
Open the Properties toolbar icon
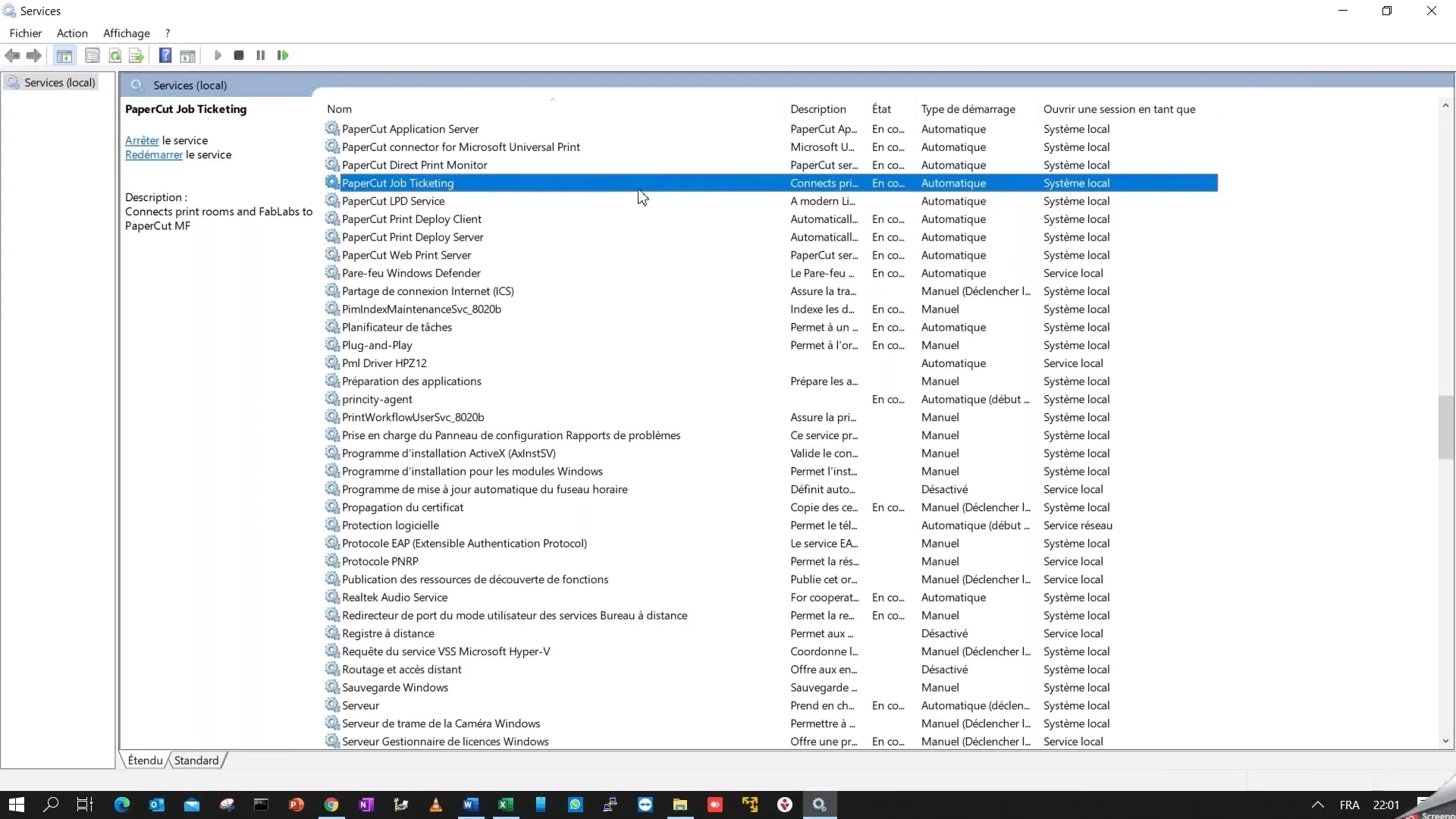point(93,55)
